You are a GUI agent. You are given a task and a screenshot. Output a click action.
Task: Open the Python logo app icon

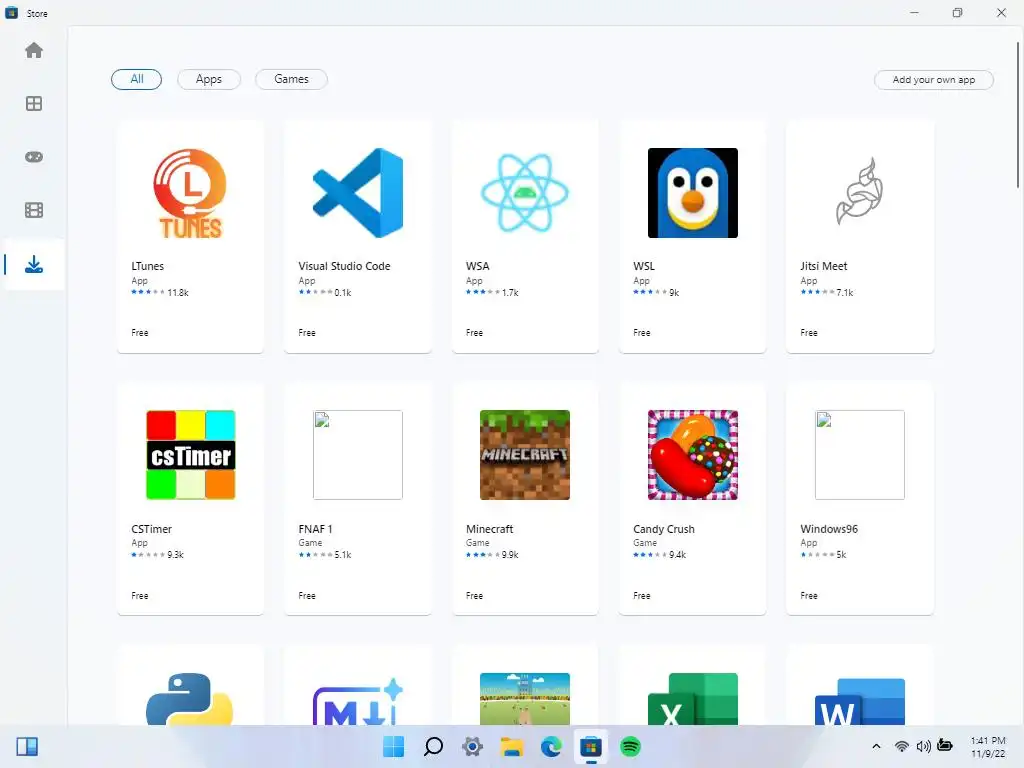(189, 699)
